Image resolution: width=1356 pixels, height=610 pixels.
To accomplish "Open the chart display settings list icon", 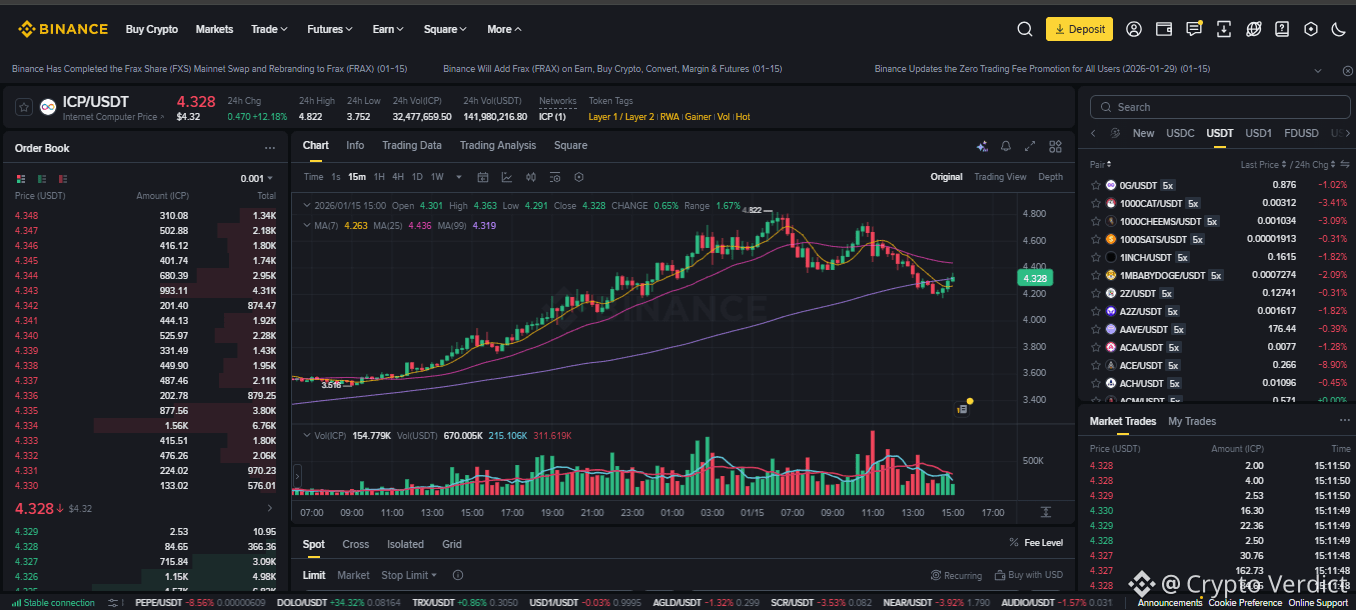I will [x=555, y=177].
